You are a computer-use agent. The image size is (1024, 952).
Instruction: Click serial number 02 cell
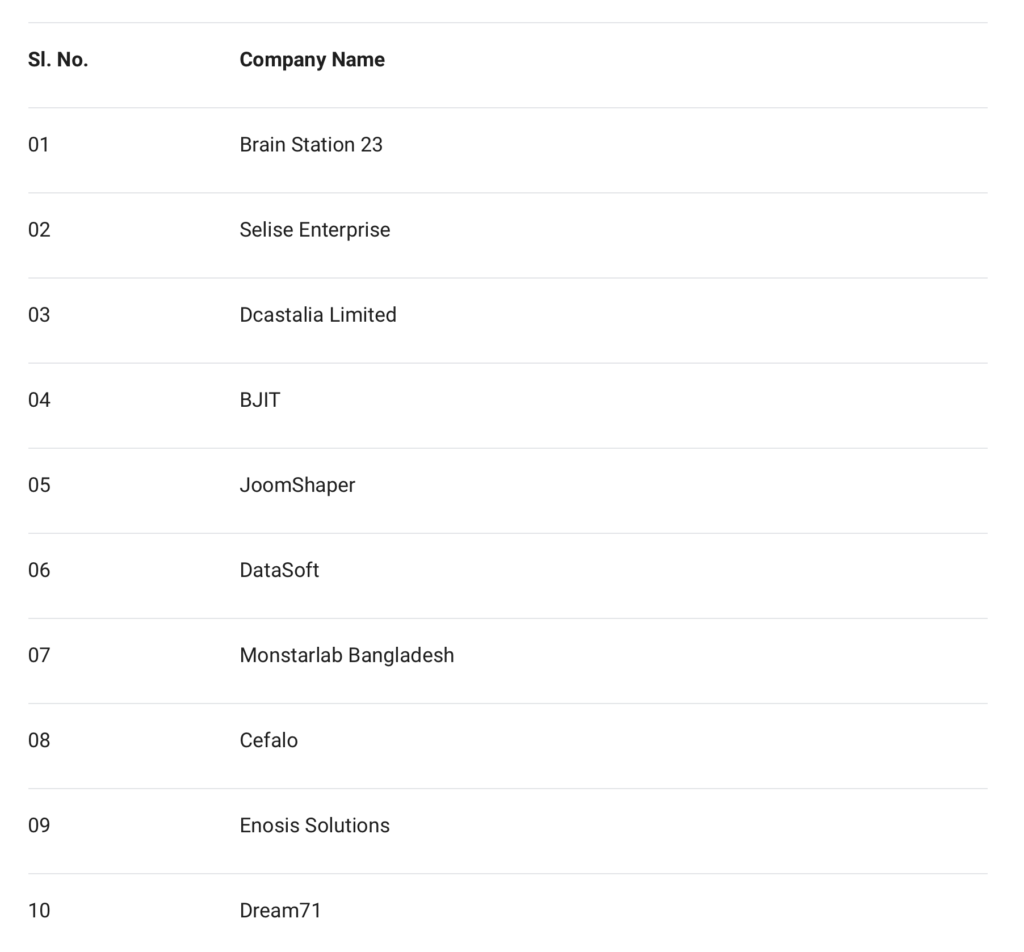[39, 230]
